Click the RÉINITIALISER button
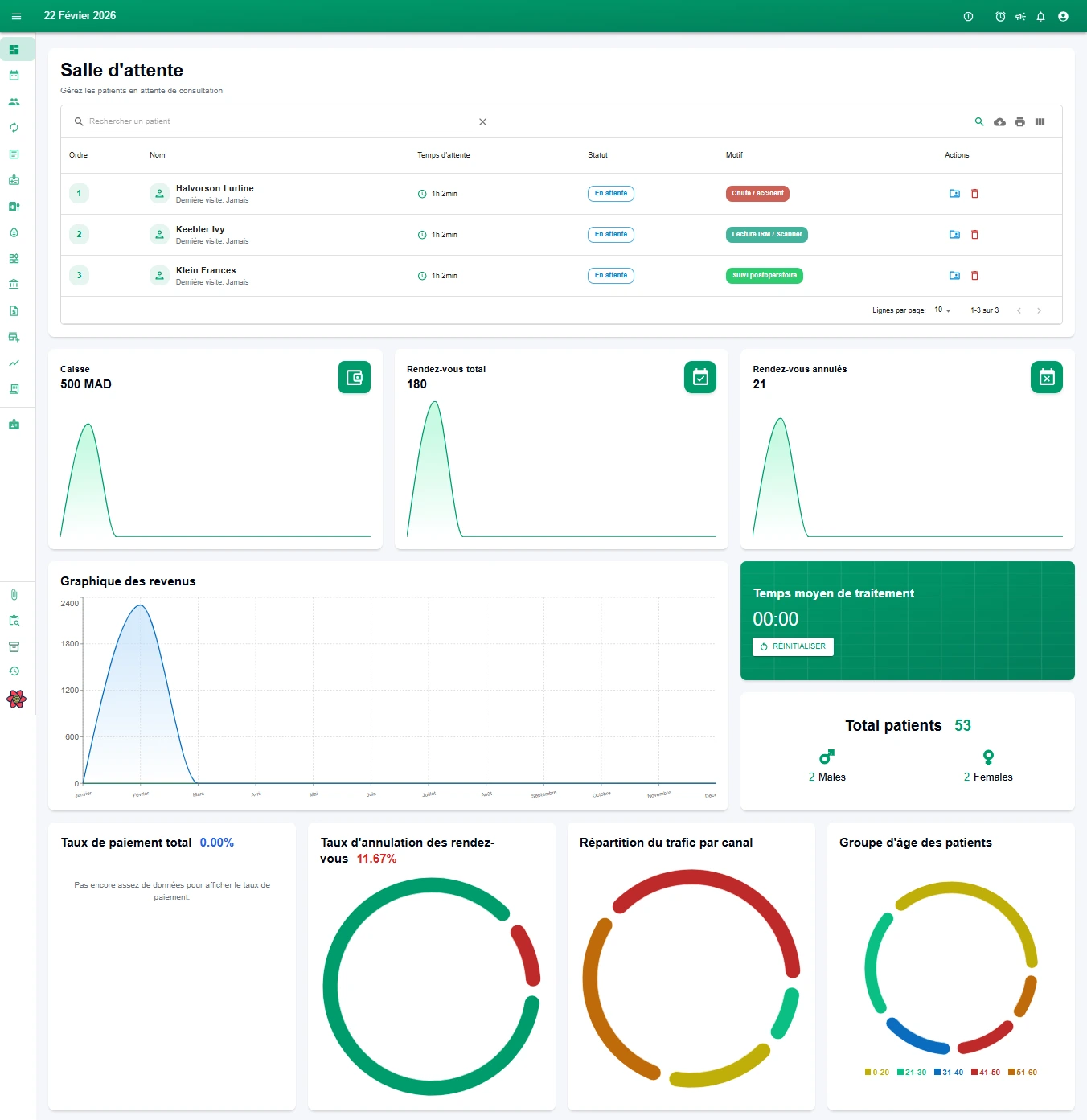Image resolution: width=1087 pixels, height=1120 pixels. (x=793, y=646)
